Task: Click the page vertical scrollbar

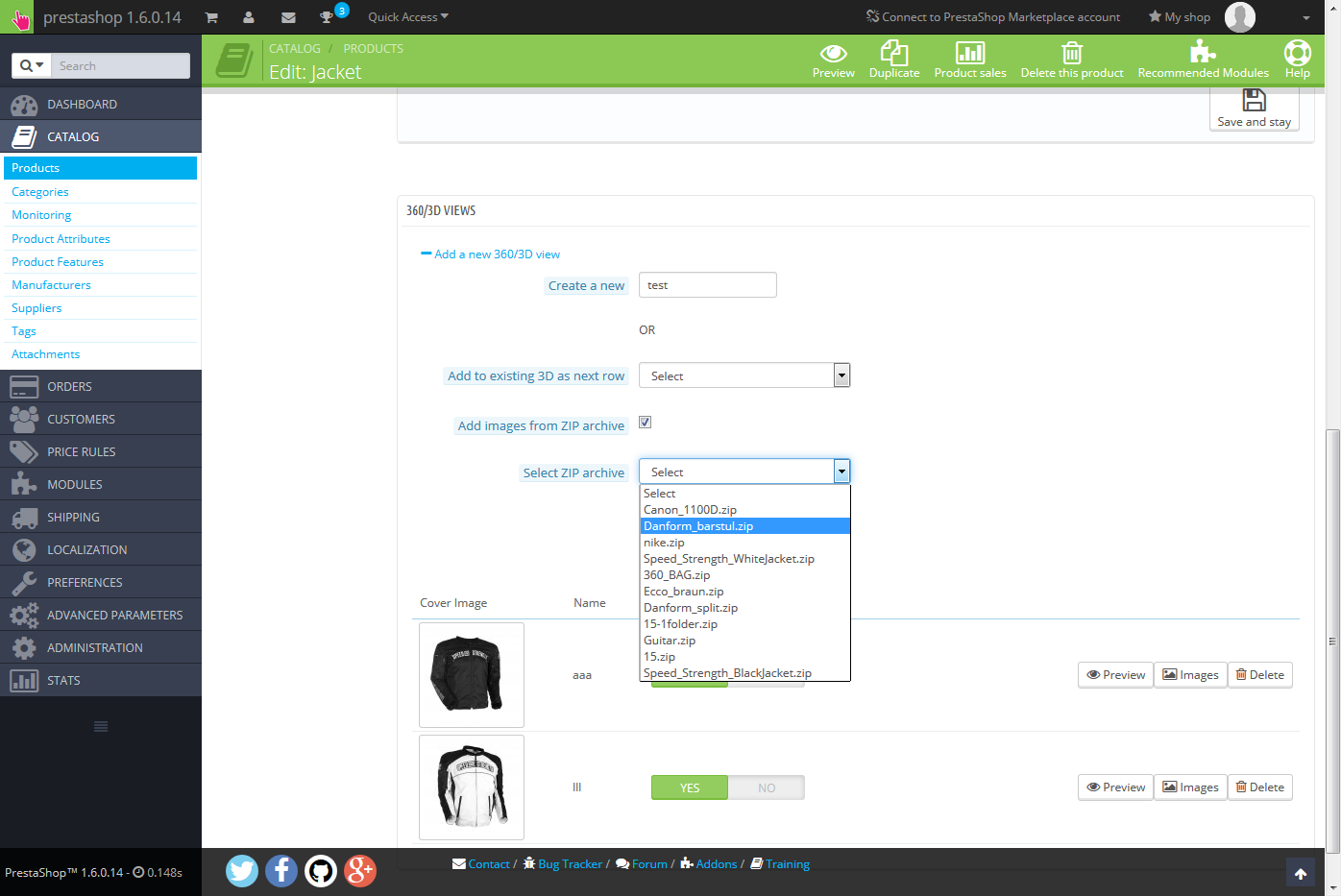Action: point(1332,642)
